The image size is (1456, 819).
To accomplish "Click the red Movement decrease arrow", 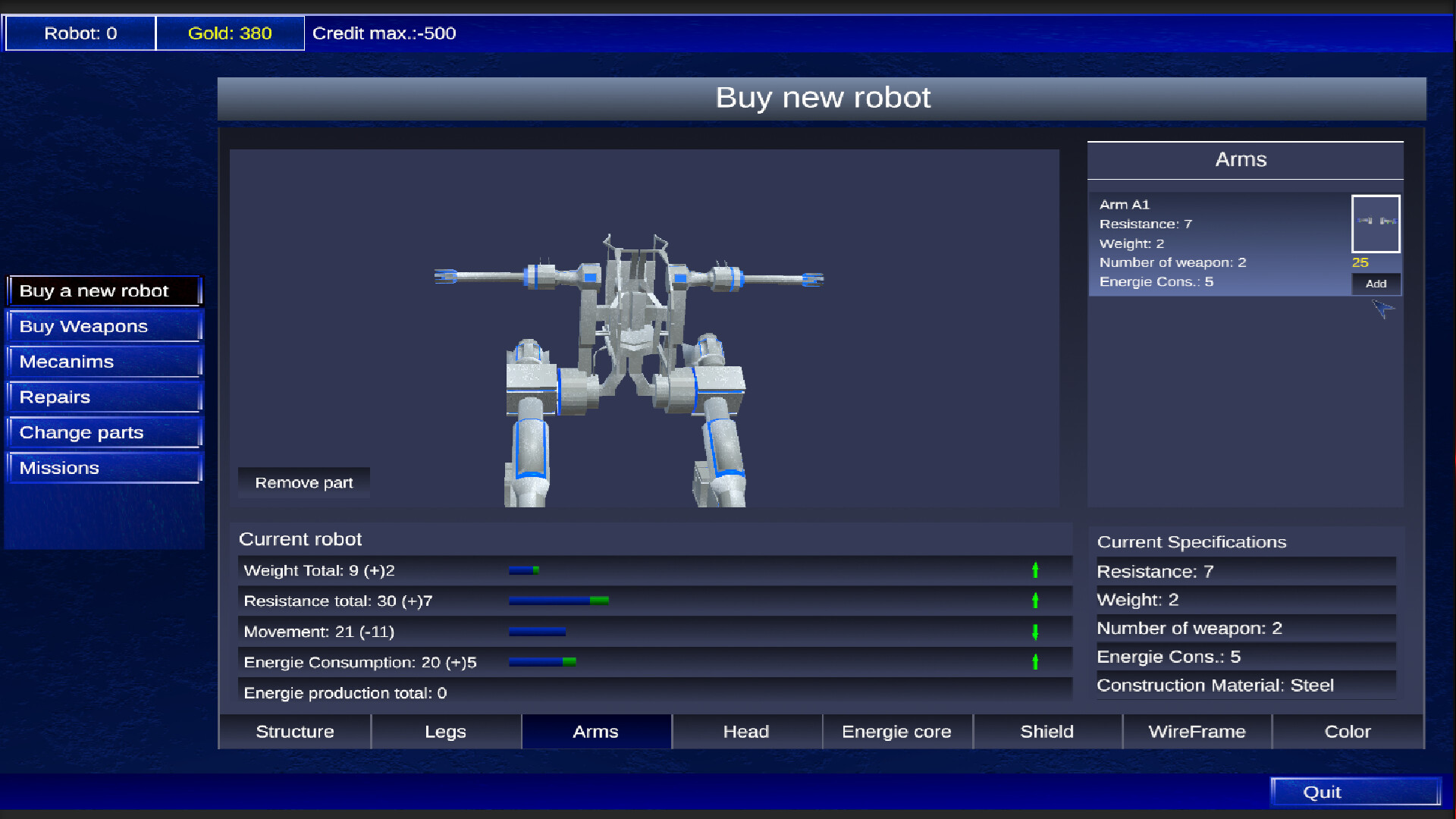I will (x=1035, y=631).
